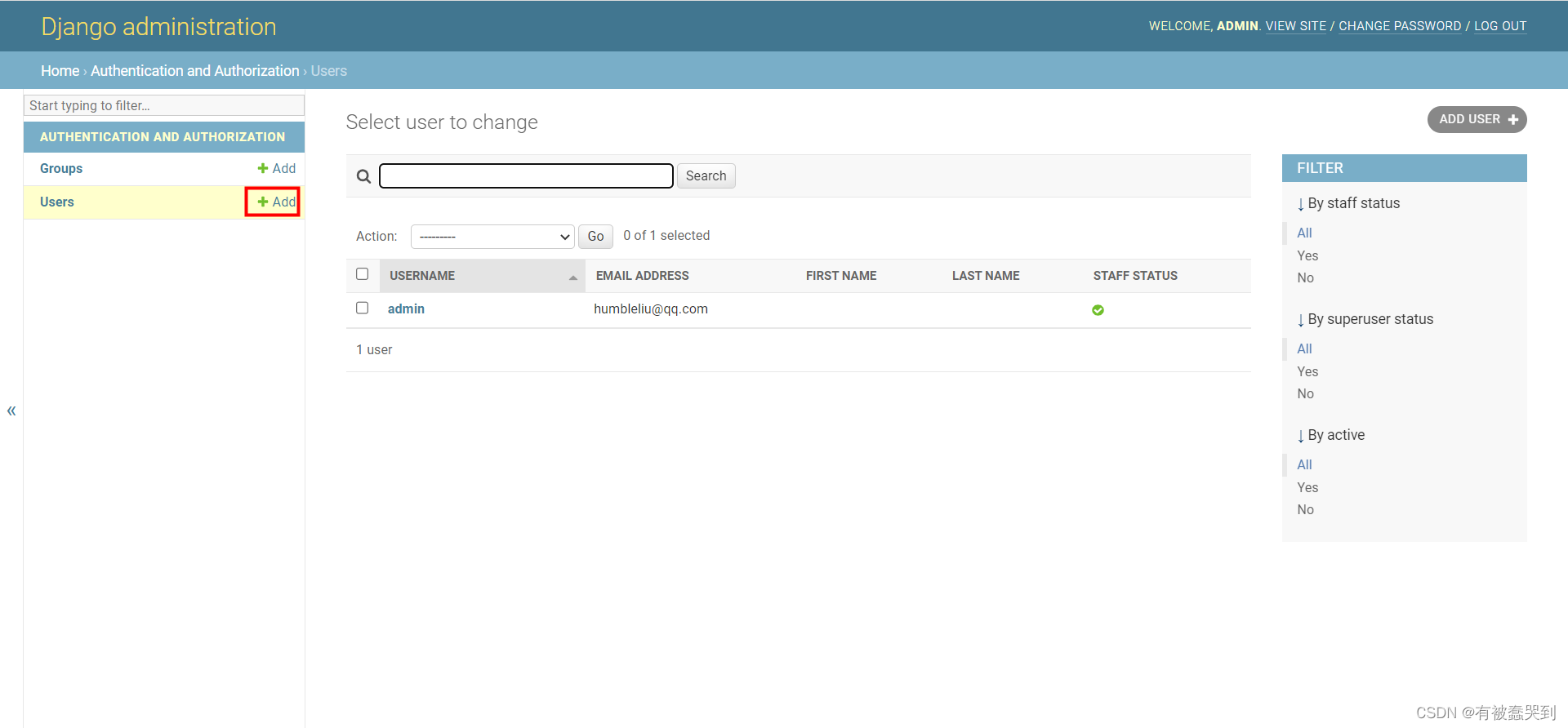Image resolution: width=1568 pixels, height=728 pixels.
Task: Filter superuser status by All
Action: pyautogui.click(x=1304, y=349)
